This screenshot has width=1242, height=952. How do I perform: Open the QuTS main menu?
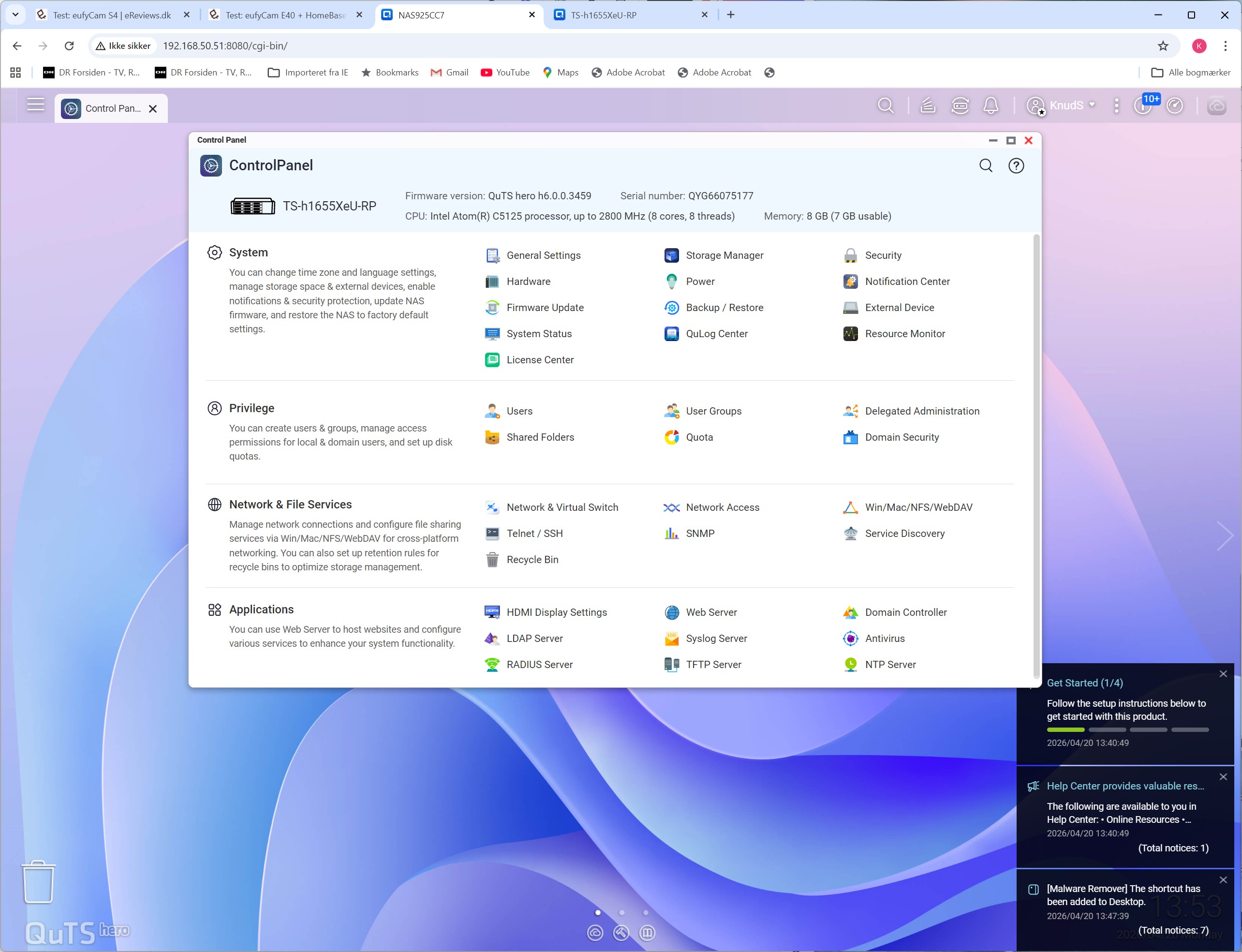tap(36, 105)
